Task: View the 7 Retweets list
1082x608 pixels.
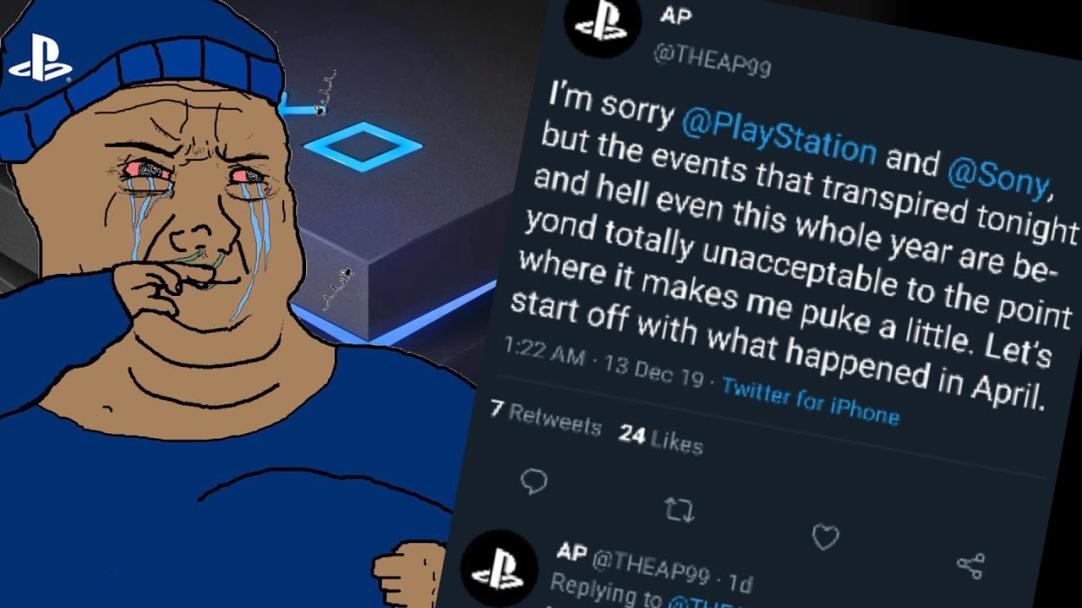Action: [x=545, y=418]
